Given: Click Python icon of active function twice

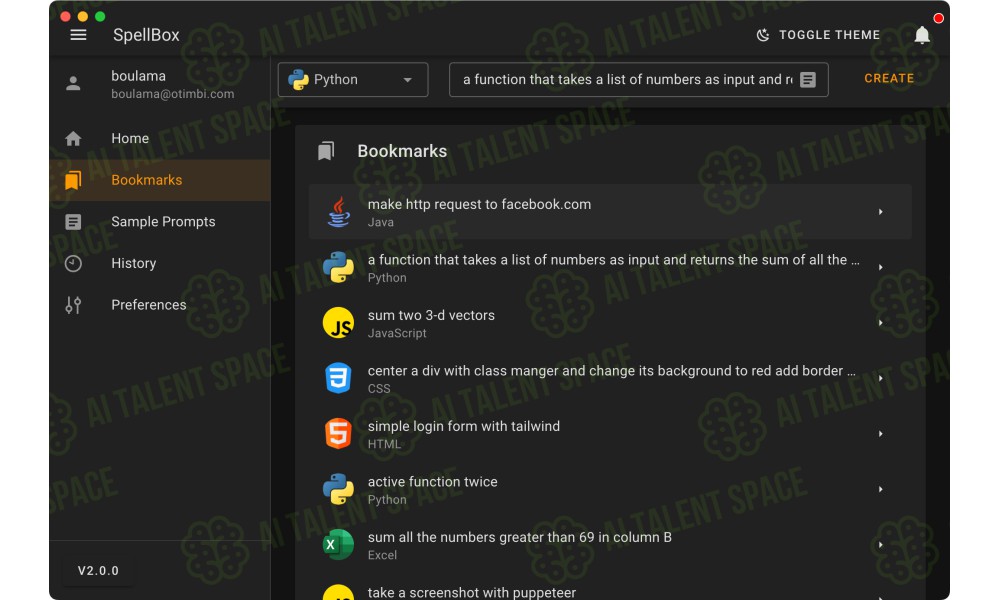Looking at the screenshot, I should click(339, 489).
